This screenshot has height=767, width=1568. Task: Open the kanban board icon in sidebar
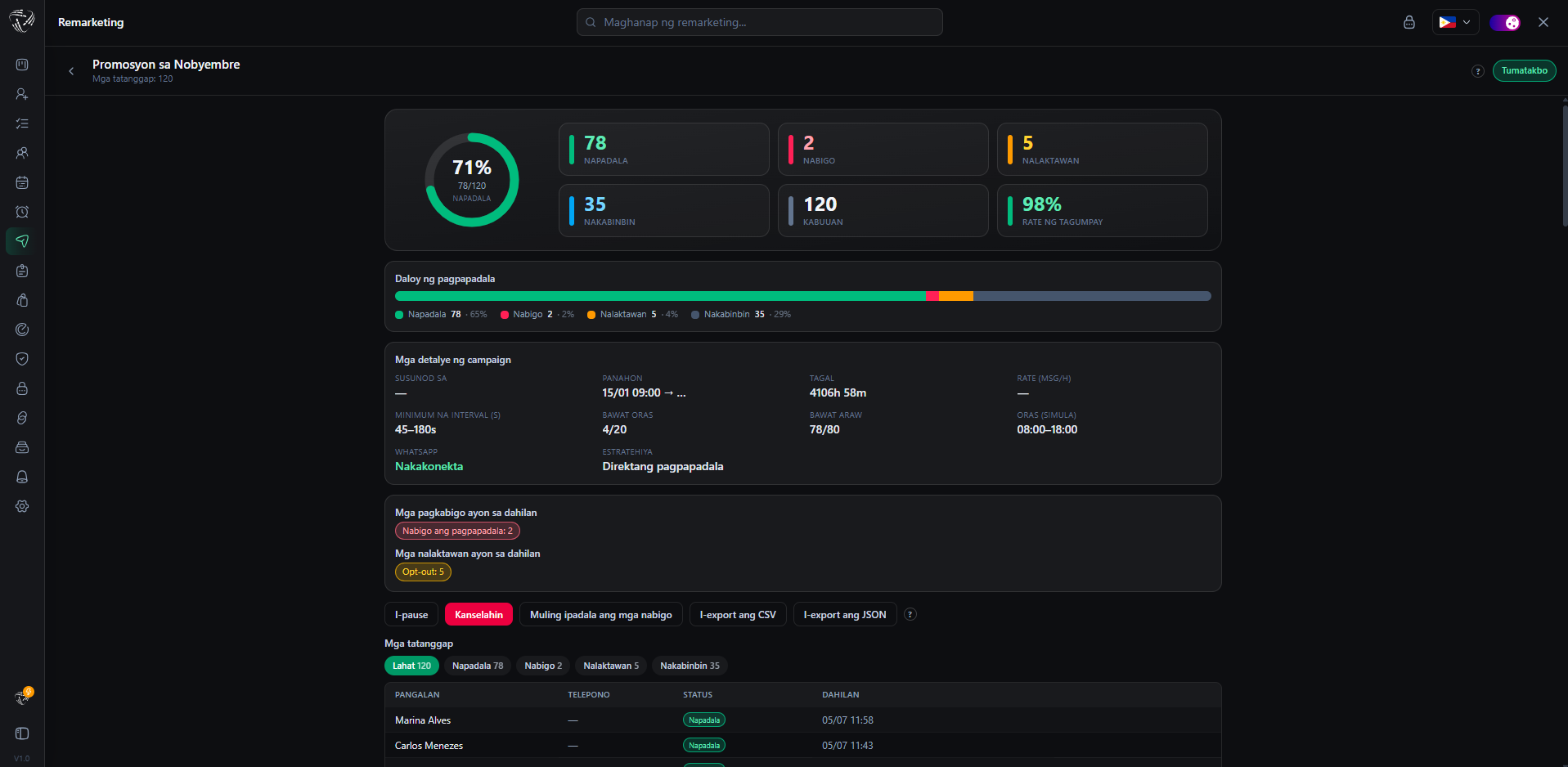[x=22, y=65]
